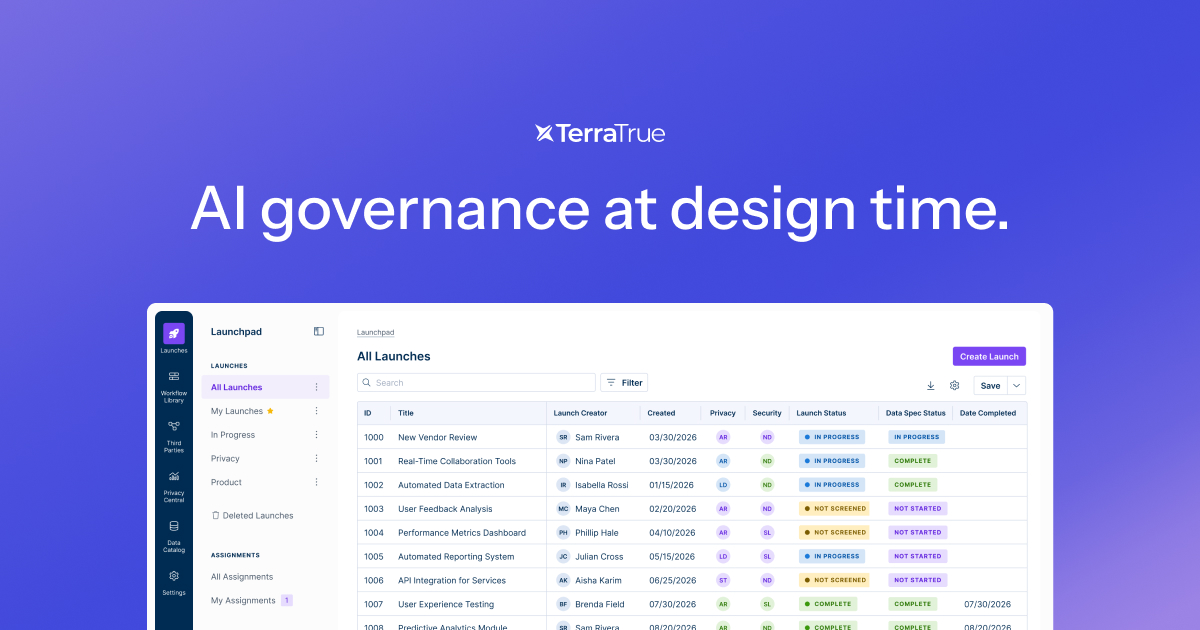Image resolution: width=1200 pixels, height=630 pixels.
Task: Click the SL security badge in row 1004
Action: (x=767, y=533)
